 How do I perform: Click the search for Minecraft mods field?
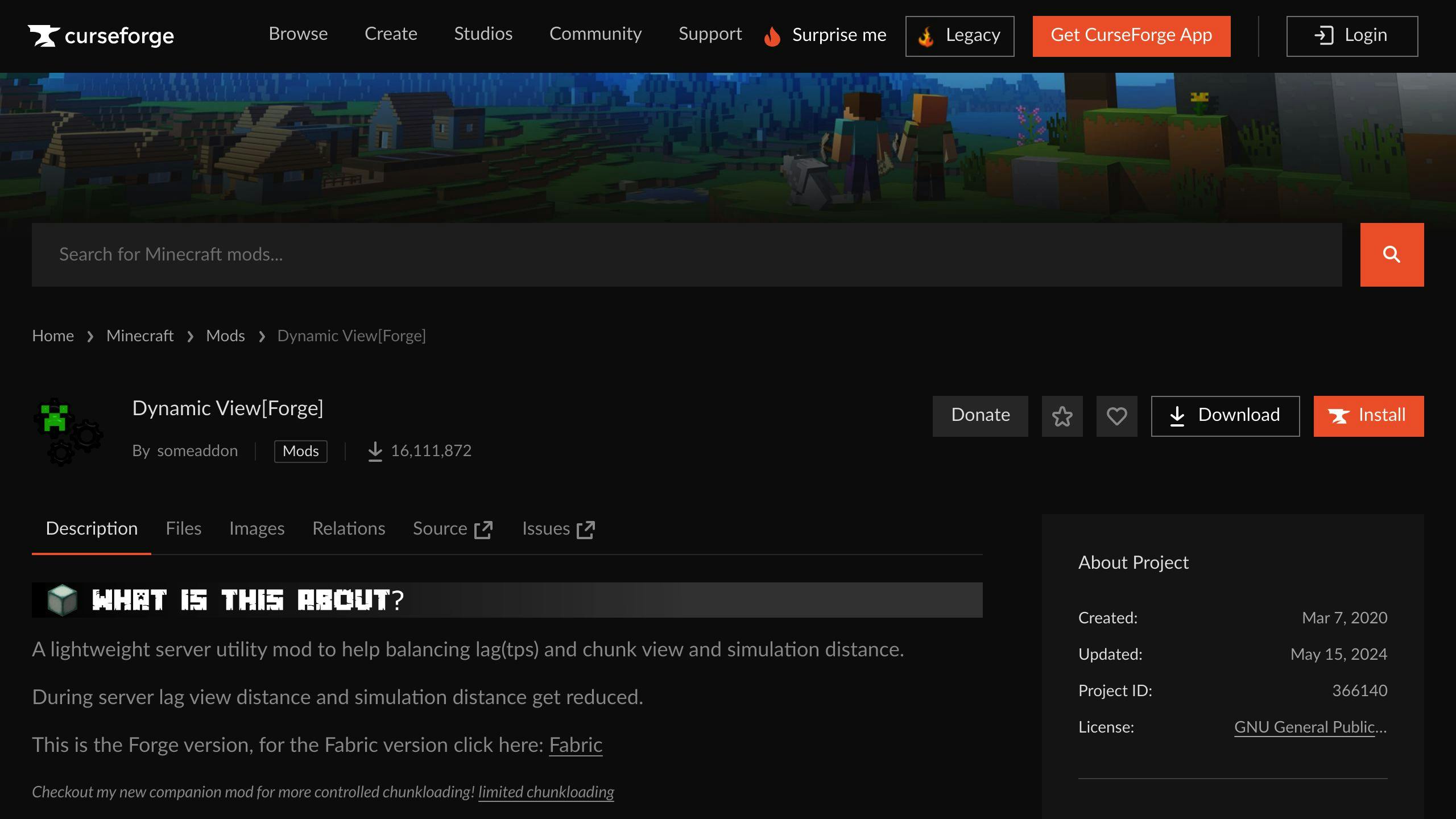click(686, 254)
